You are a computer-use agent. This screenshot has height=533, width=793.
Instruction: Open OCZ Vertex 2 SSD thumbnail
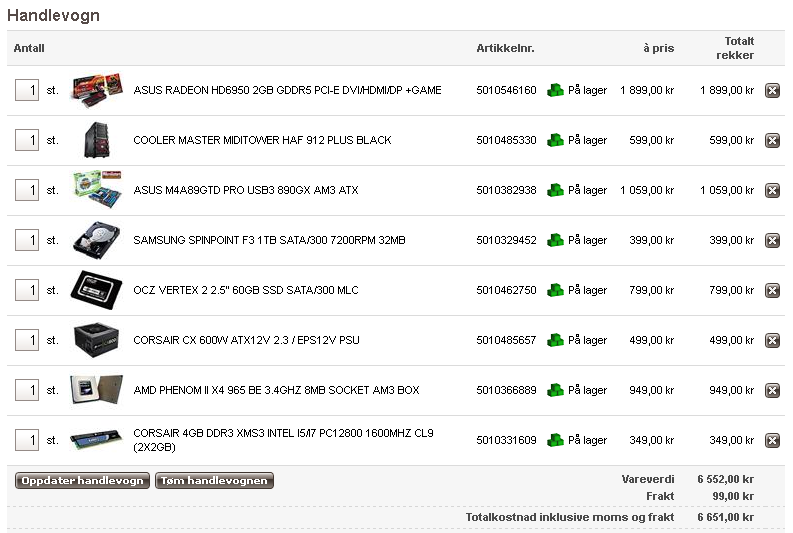(x=97, y=290)
